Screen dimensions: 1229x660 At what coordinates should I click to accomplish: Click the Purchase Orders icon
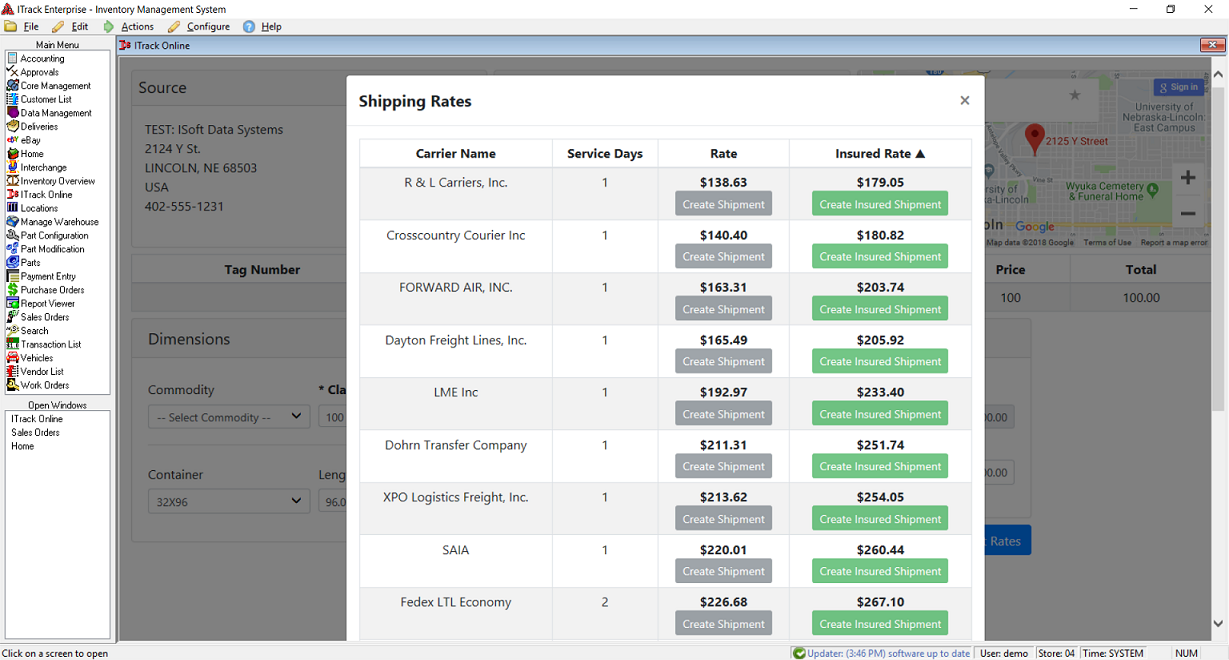click(13, 290)
